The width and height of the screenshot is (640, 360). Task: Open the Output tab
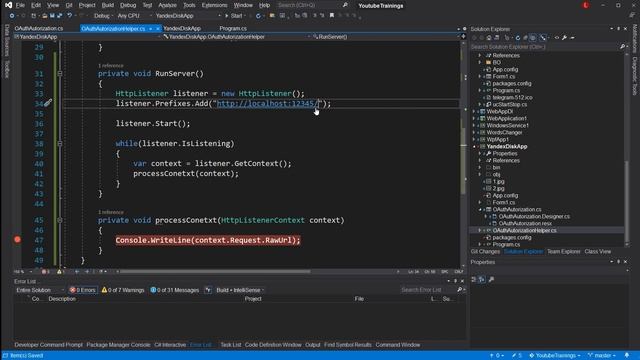(x=313, y=345)
